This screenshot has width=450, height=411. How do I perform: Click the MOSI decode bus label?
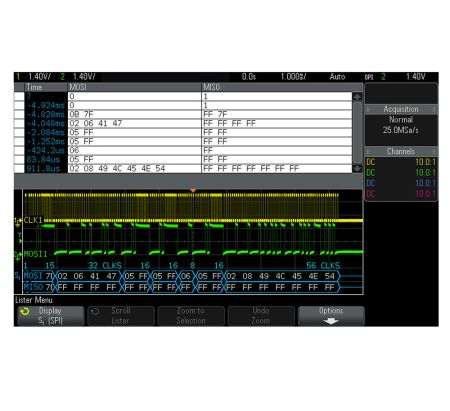point(33,276)
